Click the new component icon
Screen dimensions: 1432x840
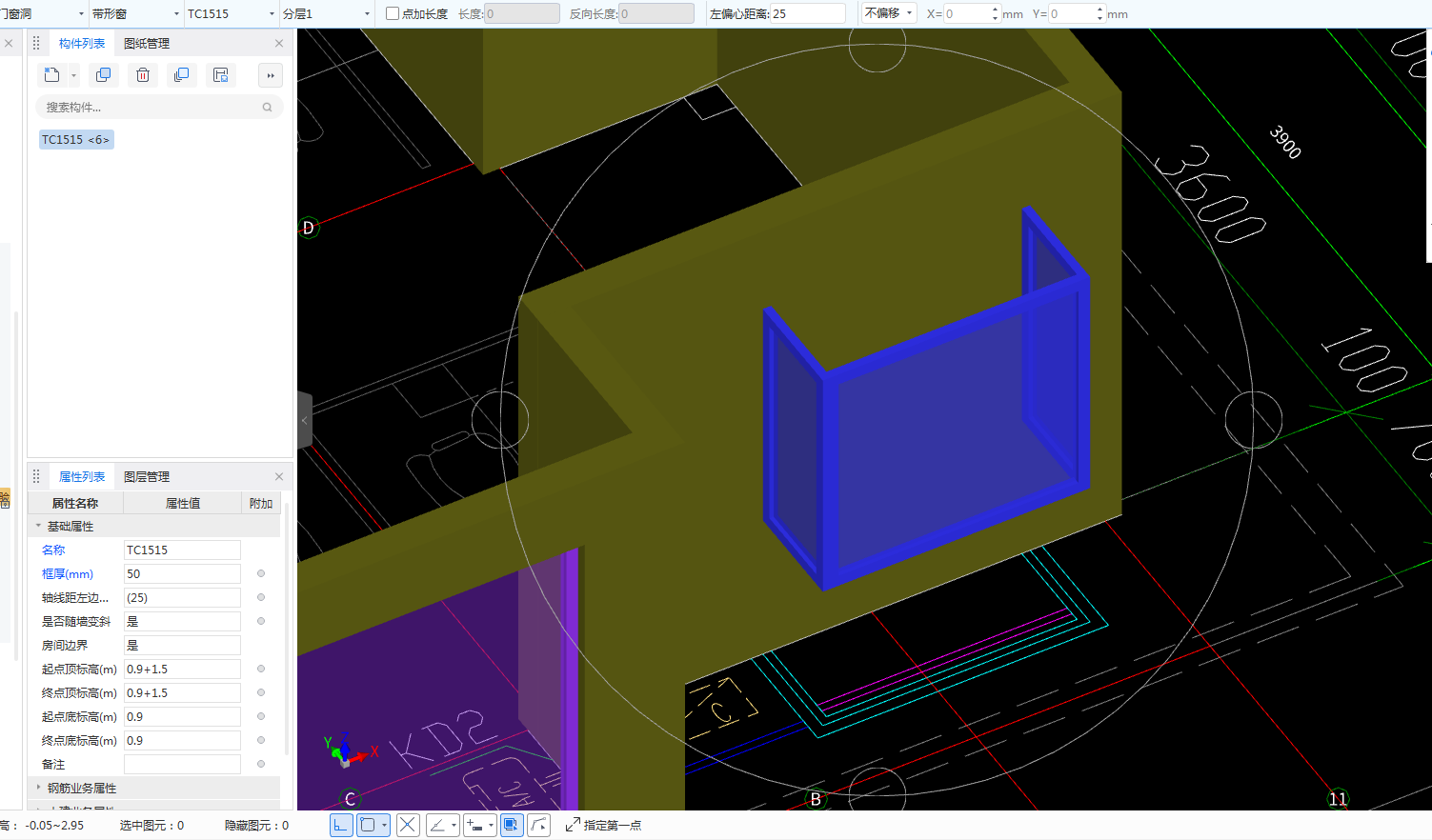[52, 75]
